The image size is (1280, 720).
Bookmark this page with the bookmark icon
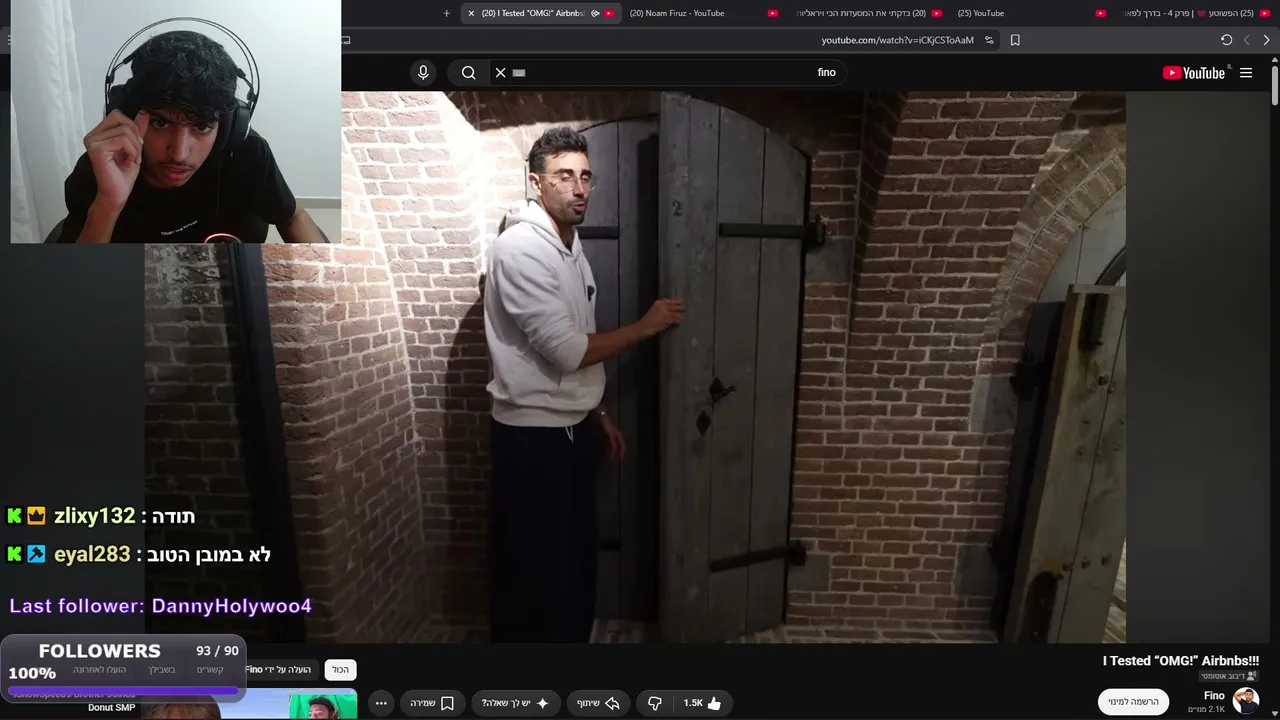1015,40
